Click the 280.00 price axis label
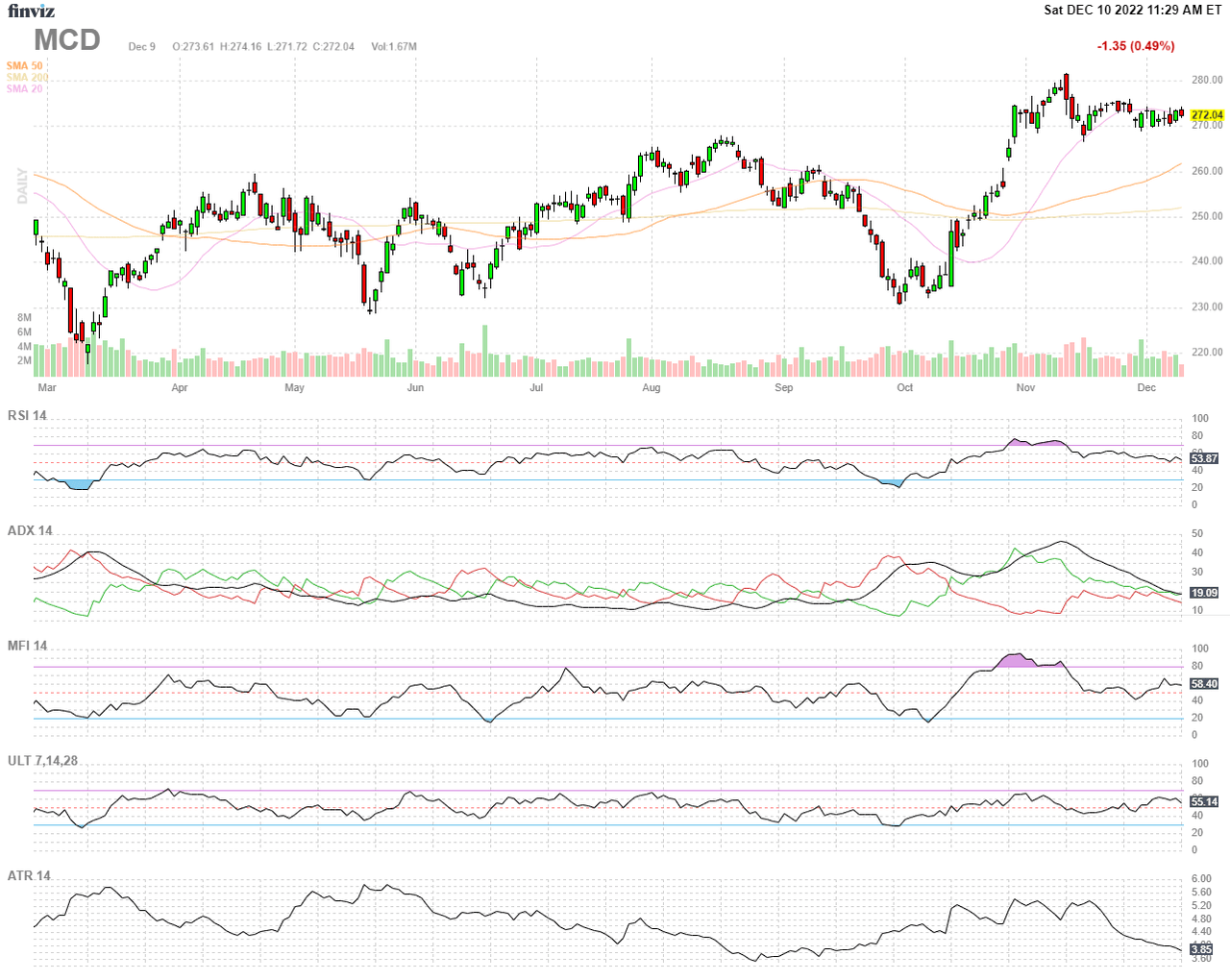The width and height of the screenshot is (1230, 980). (1207, 81)
